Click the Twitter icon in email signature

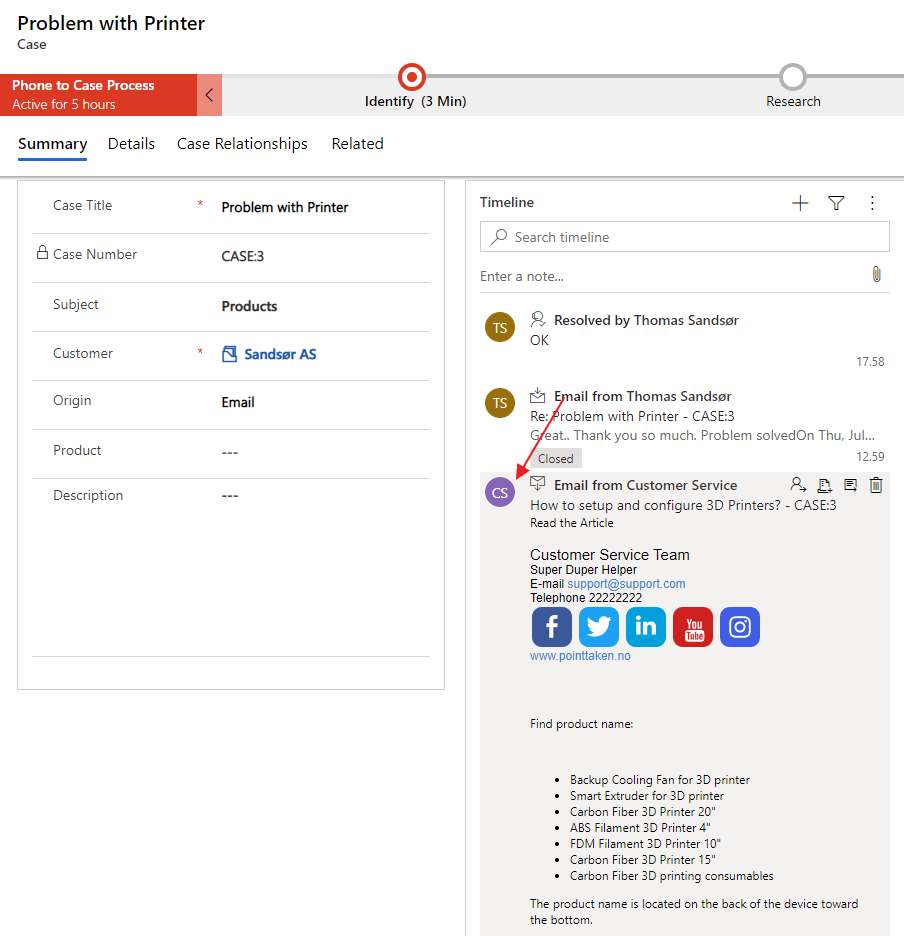(x=598, y=627)
